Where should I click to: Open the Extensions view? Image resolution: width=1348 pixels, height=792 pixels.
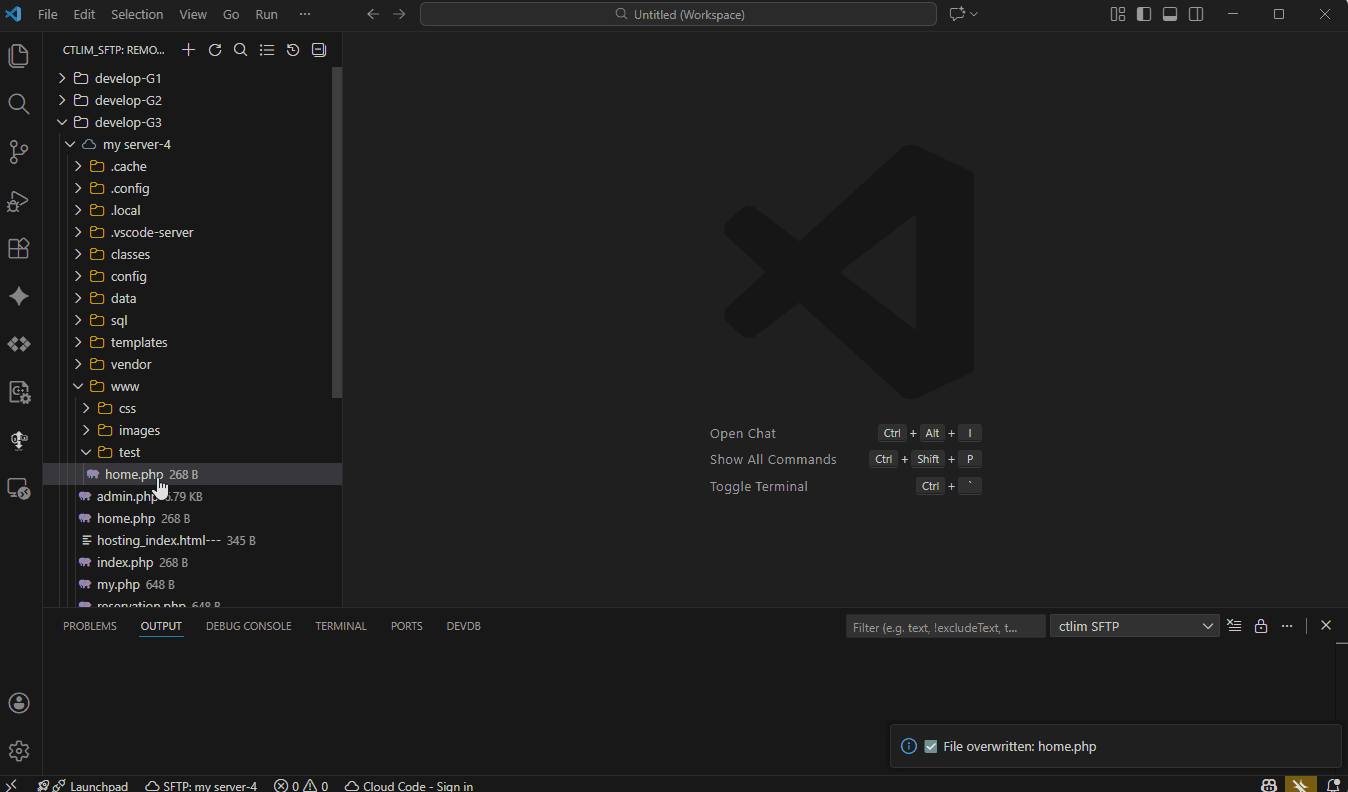(19, 248)
